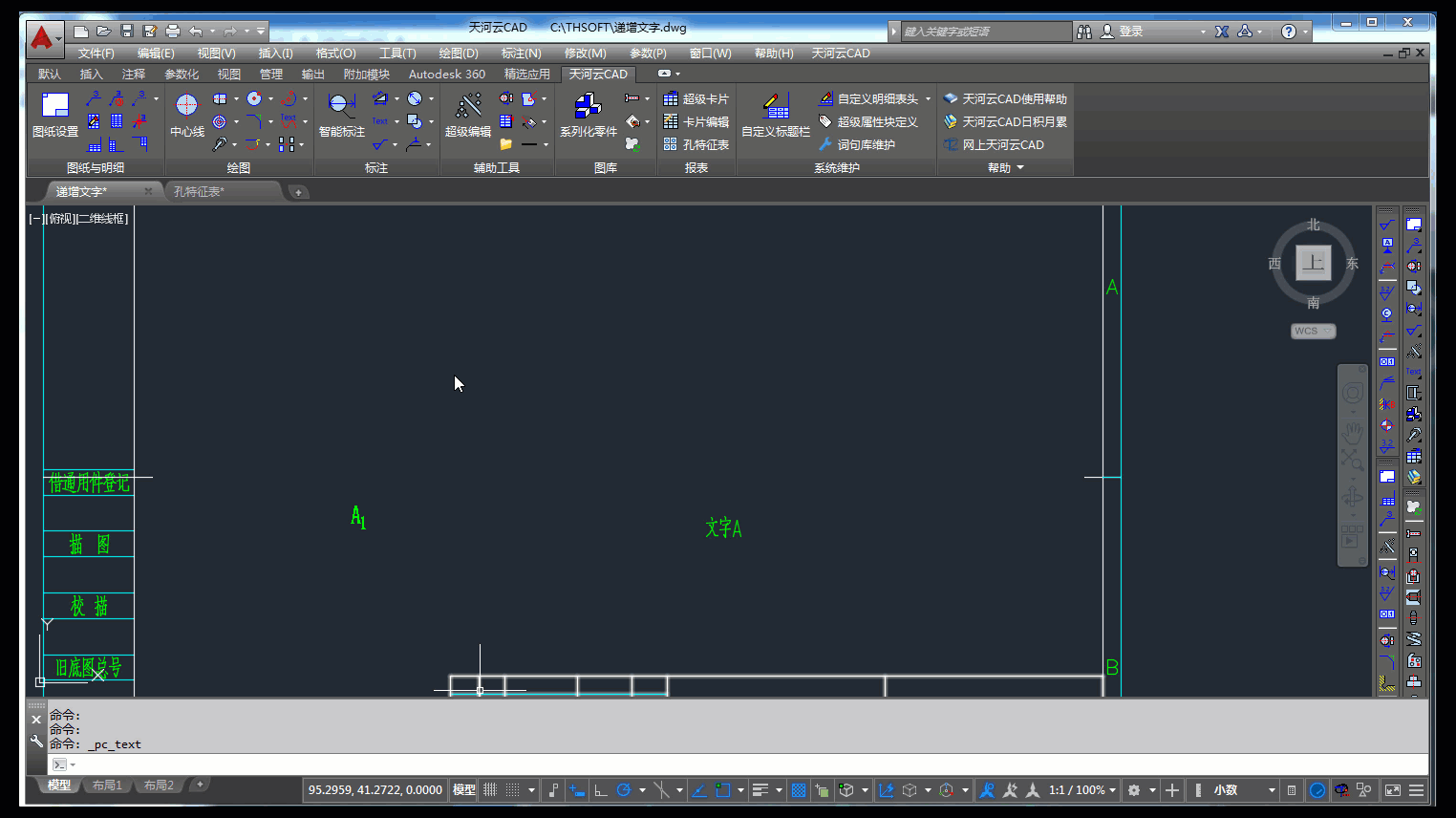Launch the 智能标注 smart dimension tool
The image size is (1456, 818).
pos(341,113)
